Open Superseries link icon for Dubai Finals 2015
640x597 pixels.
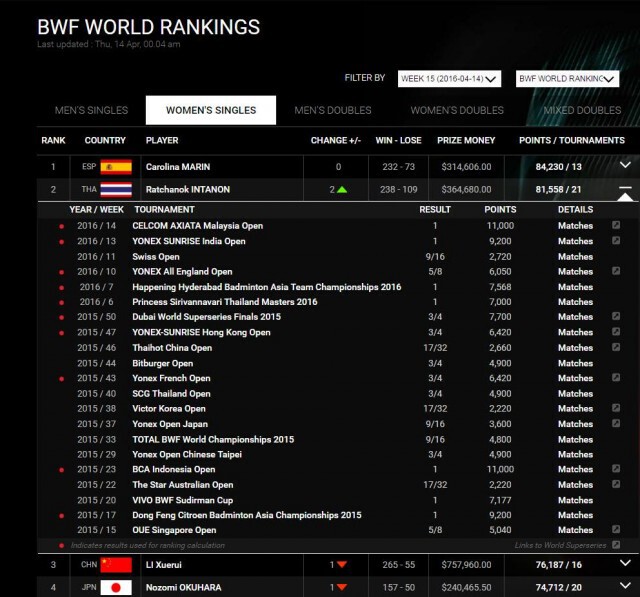click(616, 316)
